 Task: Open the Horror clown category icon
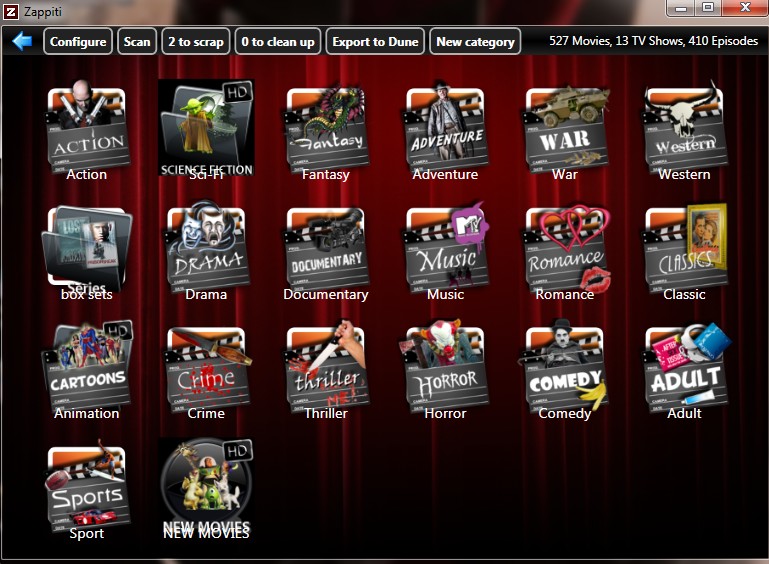445,368
